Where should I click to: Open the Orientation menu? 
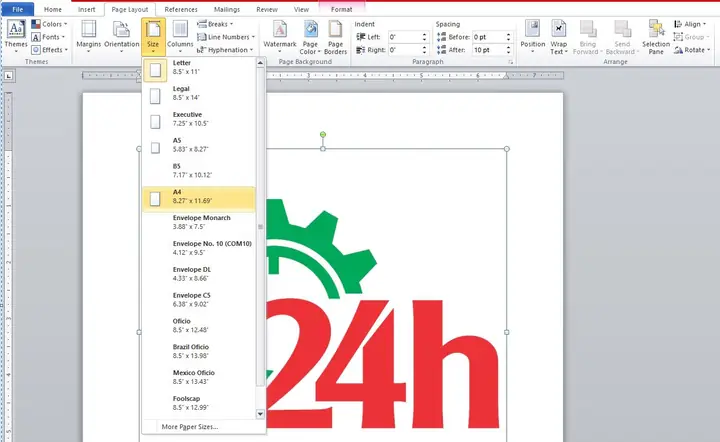[122, 36]
